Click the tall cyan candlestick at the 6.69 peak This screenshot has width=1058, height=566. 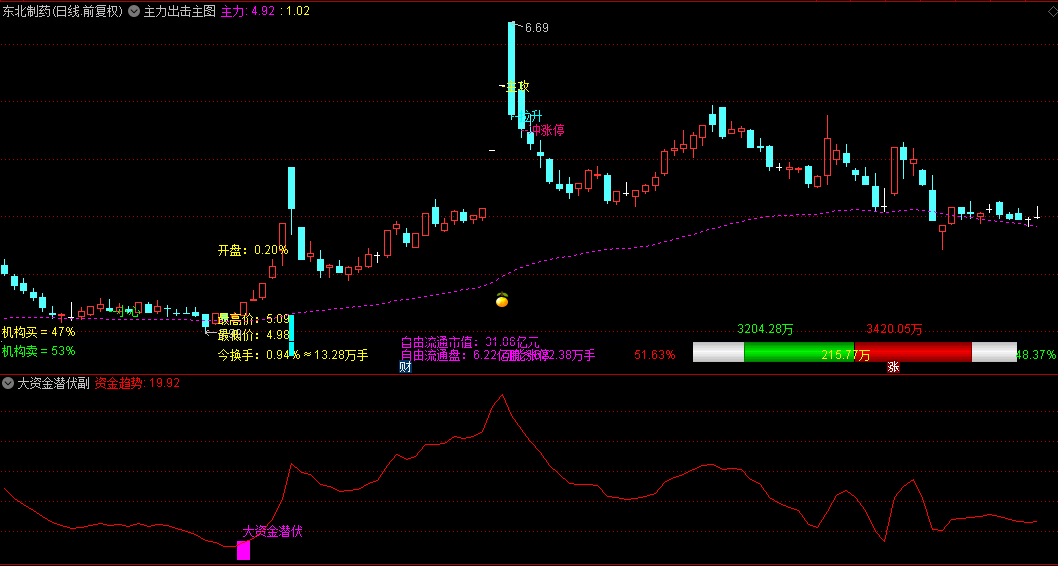(511, 69)
